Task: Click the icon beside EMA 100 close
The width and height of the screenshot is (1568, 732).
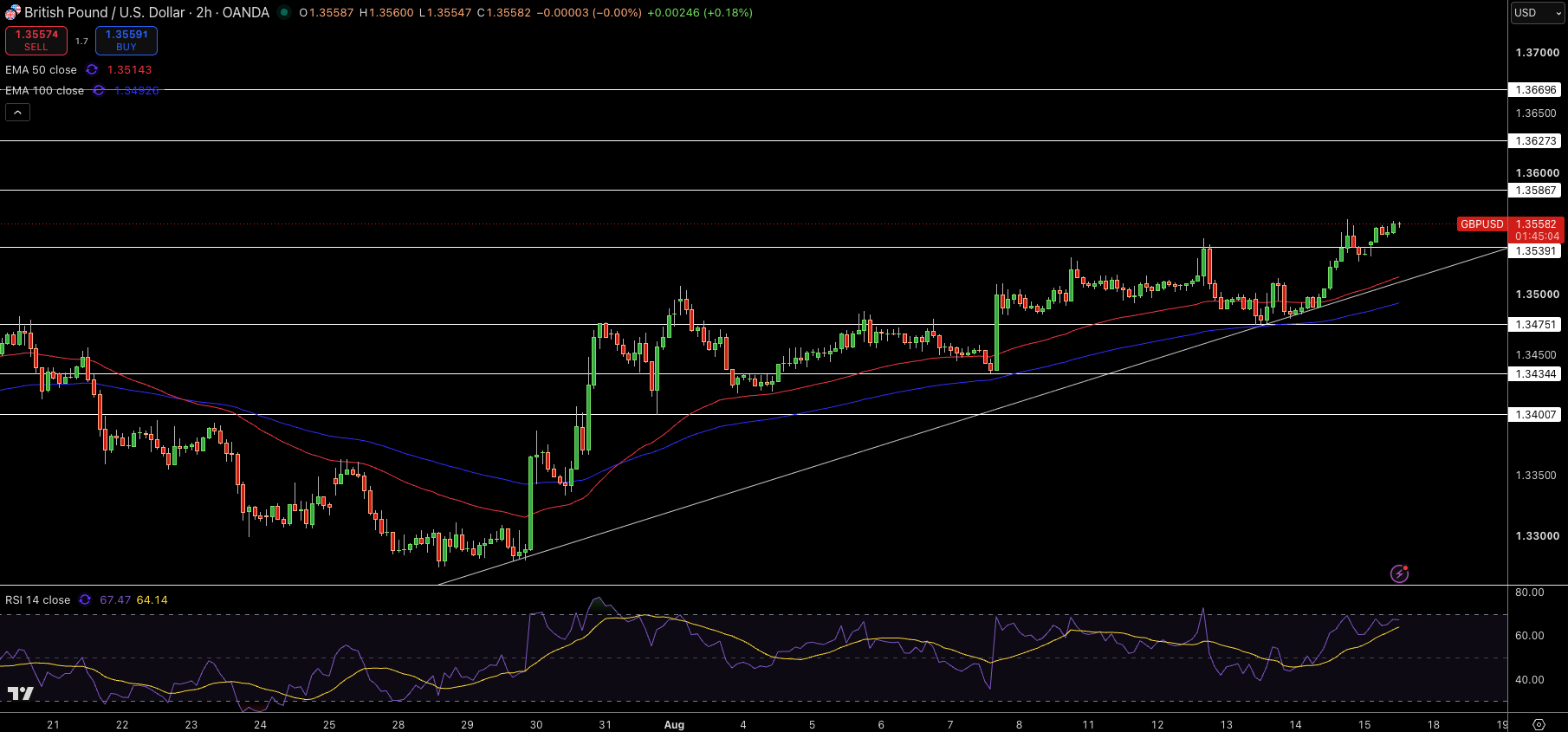Action: 99,91
